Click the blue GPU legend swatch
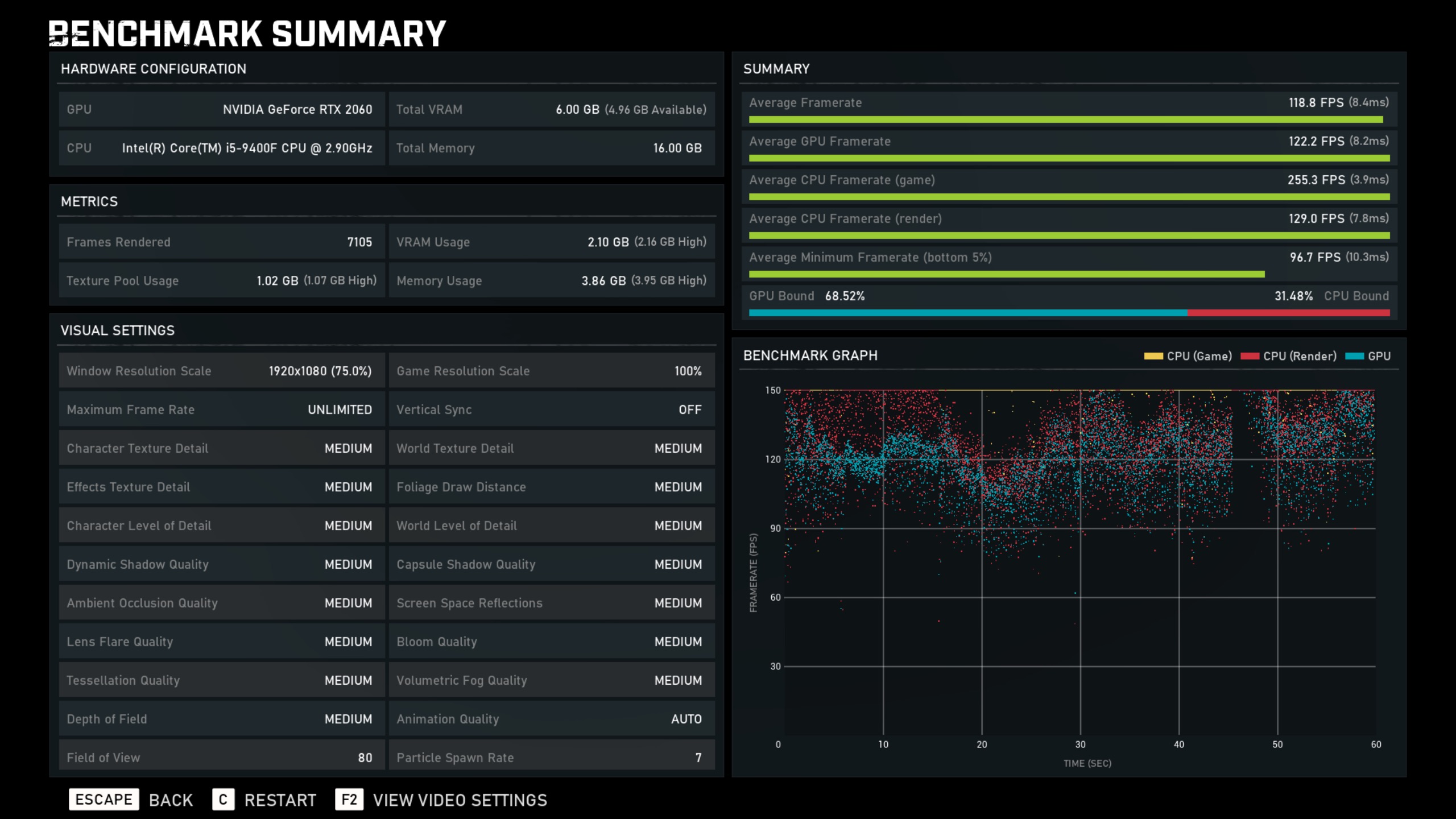 1354,356
